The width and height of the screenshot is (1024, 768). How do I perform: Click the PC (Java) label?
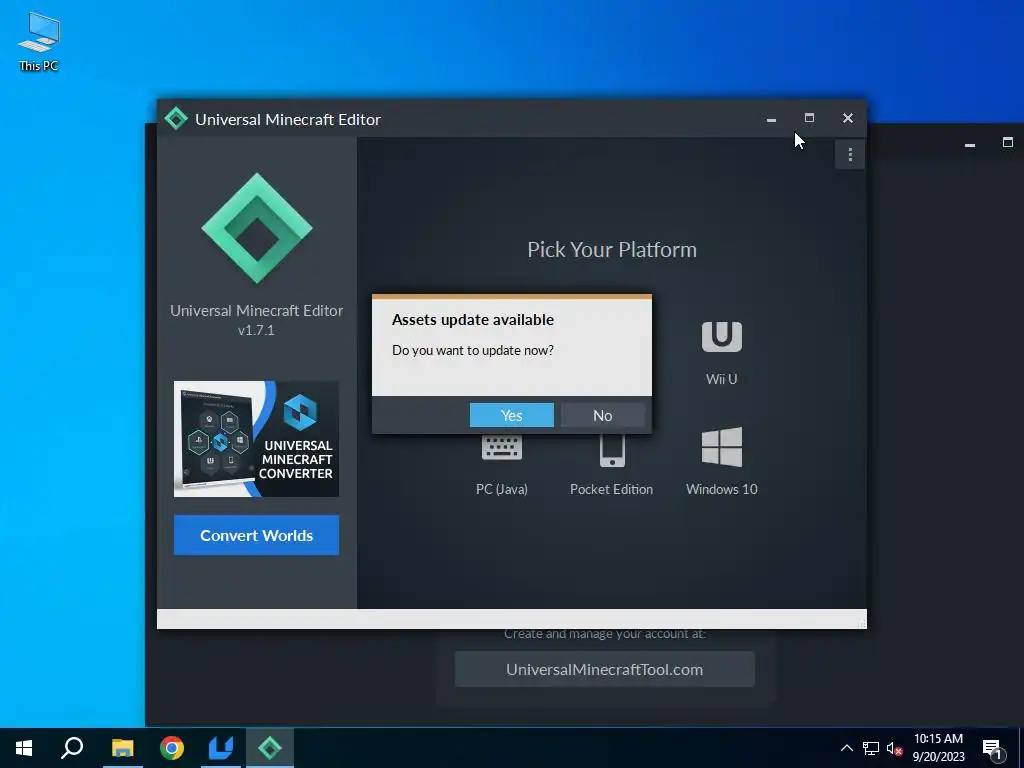point(502,489)
